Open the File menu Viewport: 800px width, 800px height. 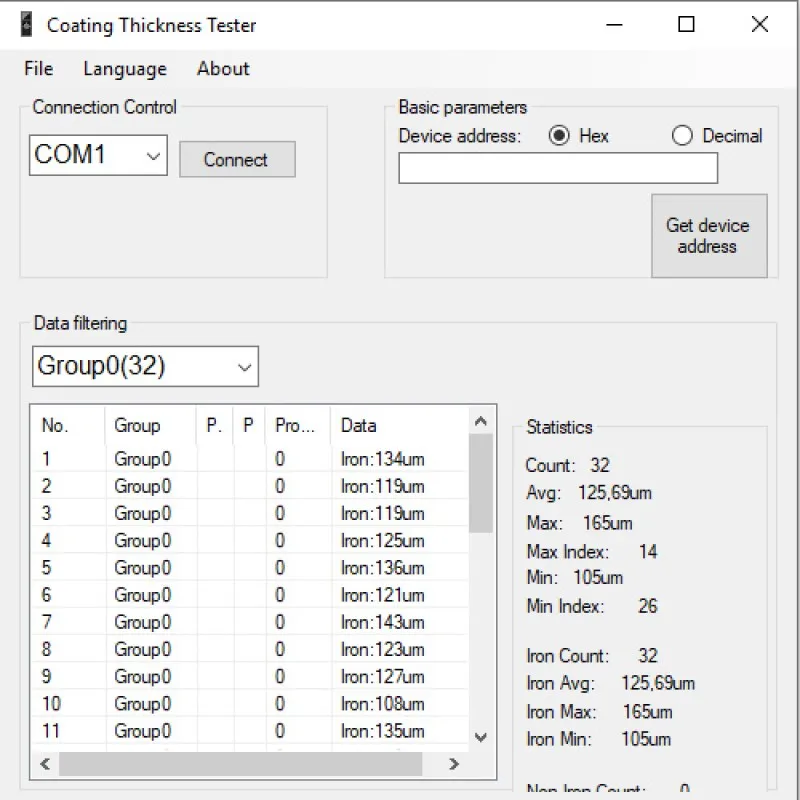click(38, 69)
